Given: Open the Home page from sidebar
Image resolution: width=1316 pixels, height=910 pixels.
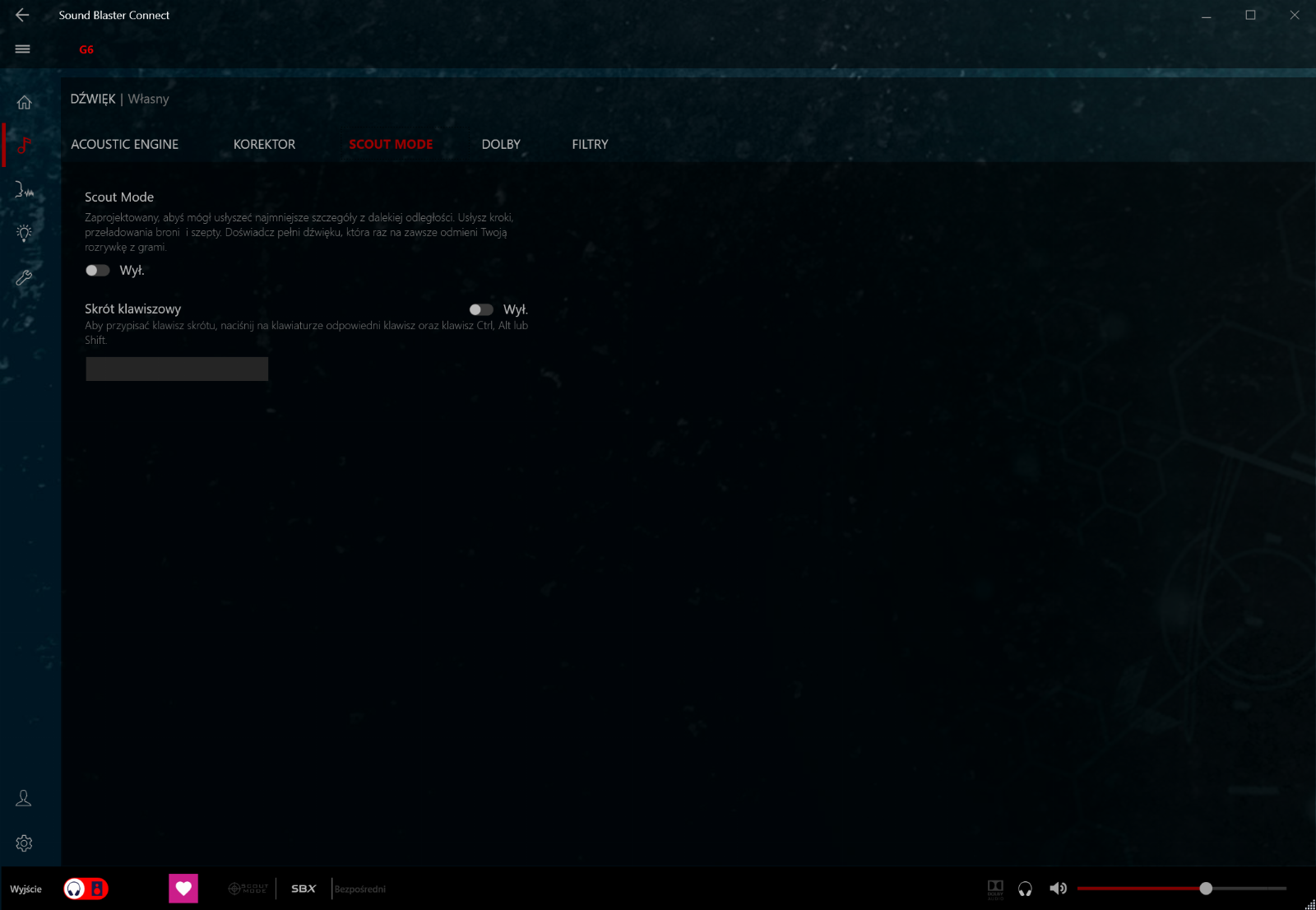Looking at the screenshot, I should click(x=24, y=102).
